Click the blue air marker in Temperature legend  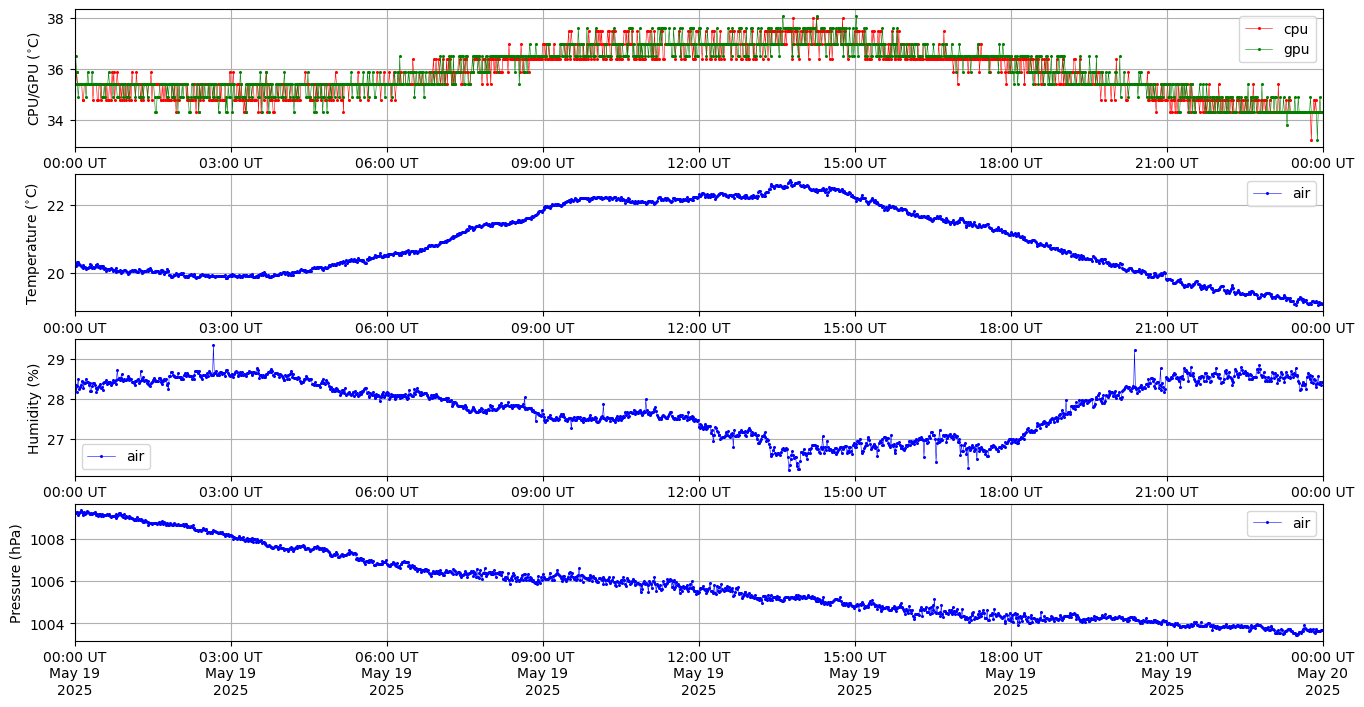(x=1268, y=194)
